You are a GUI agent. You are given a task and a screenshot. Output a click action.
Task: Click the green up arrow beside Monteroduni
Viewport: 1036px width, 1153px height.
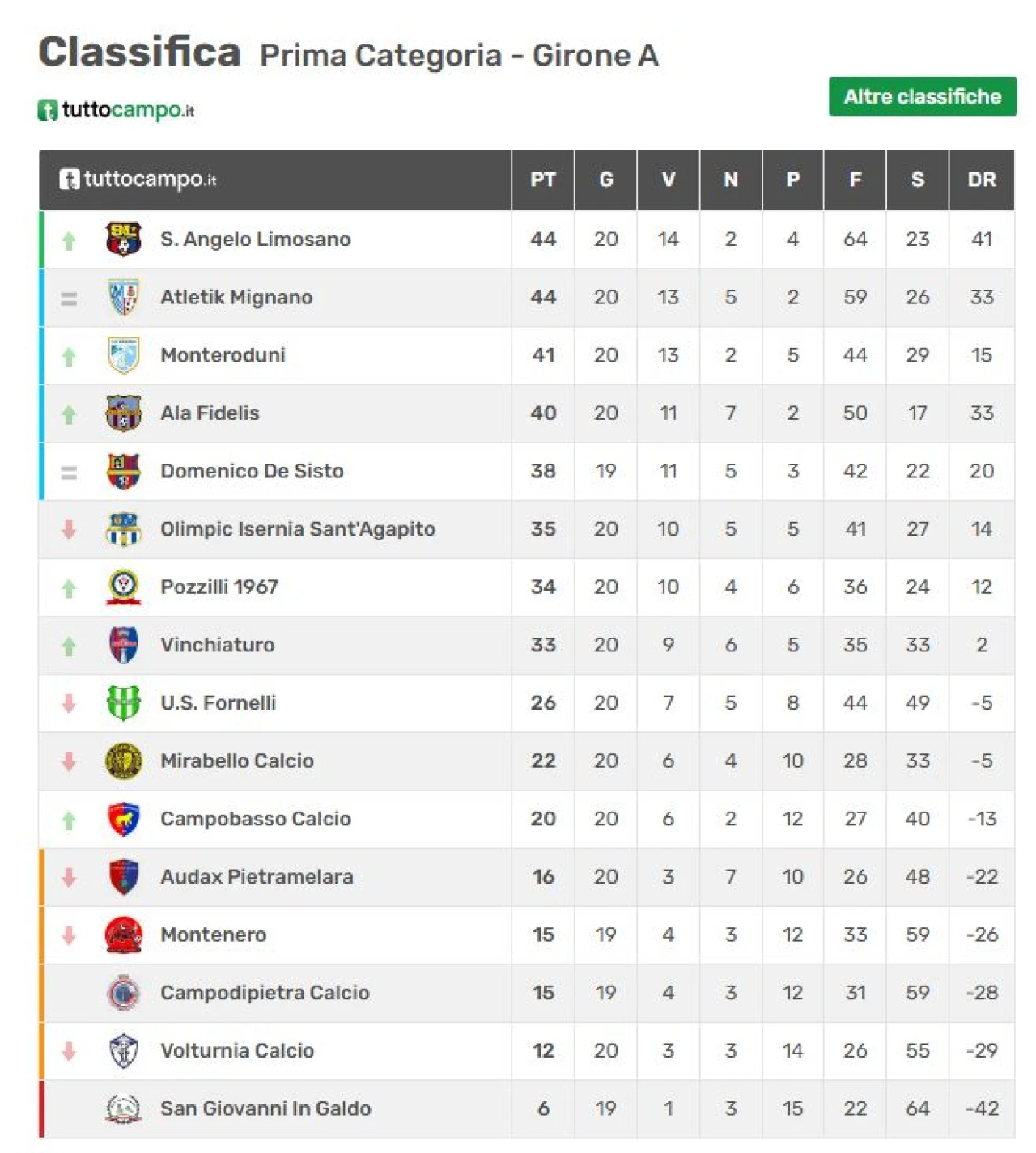(x=69, y=356)
